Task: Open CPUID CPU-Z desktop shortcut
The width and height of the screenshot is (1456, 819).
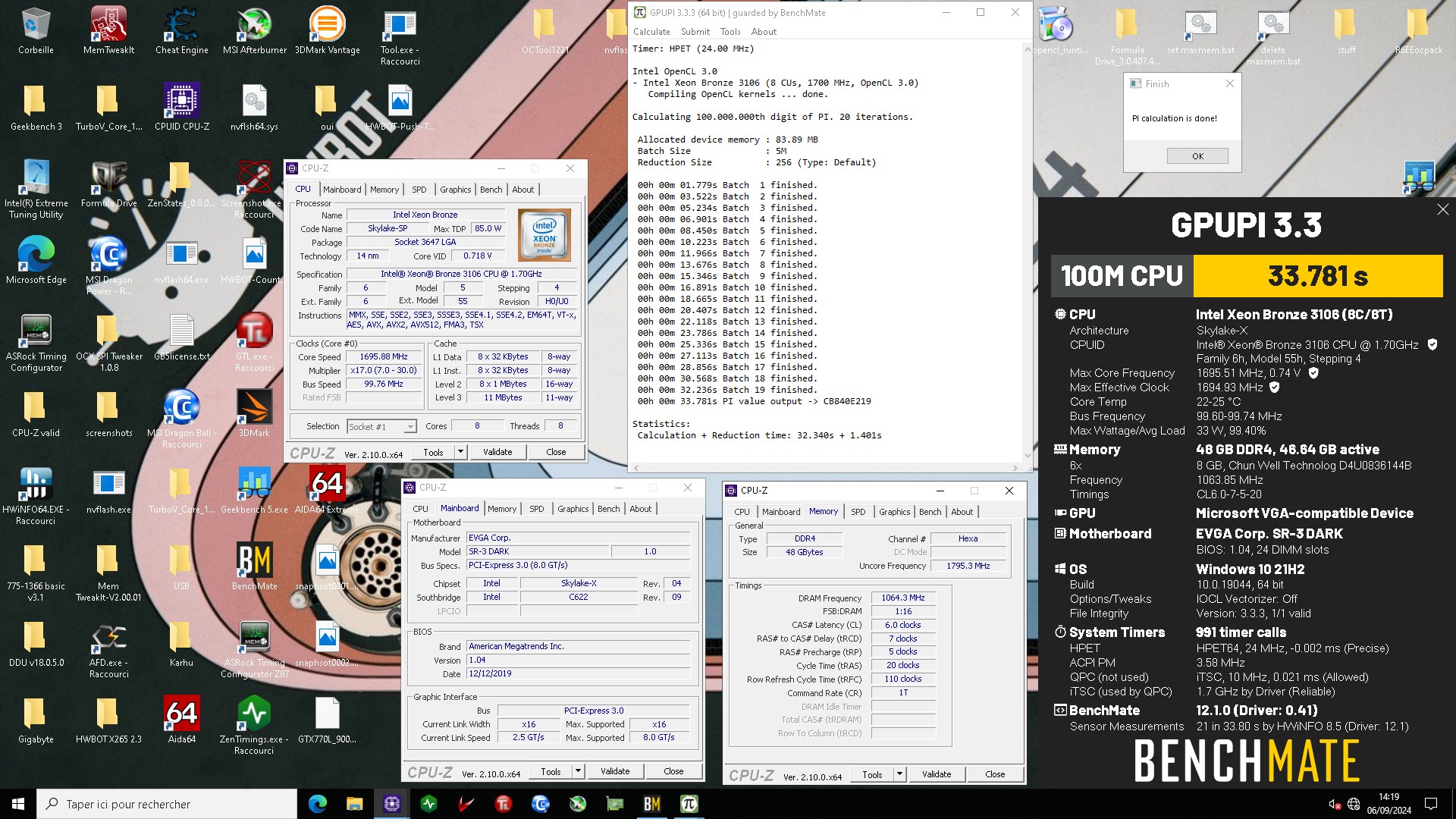Action: pos(181,107)
